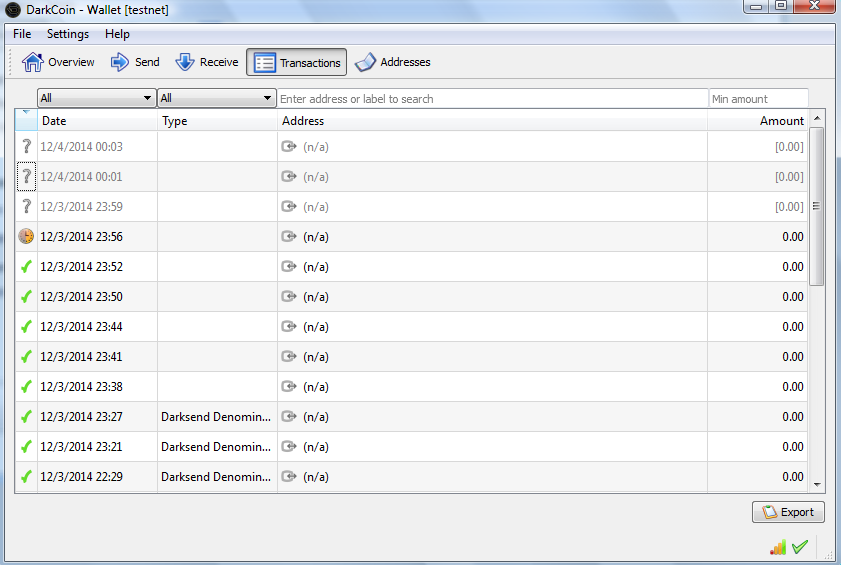841x565 pixels.
Task: Click the green checkmark for 12/3/2014 23:21
Action: [26, 446]
